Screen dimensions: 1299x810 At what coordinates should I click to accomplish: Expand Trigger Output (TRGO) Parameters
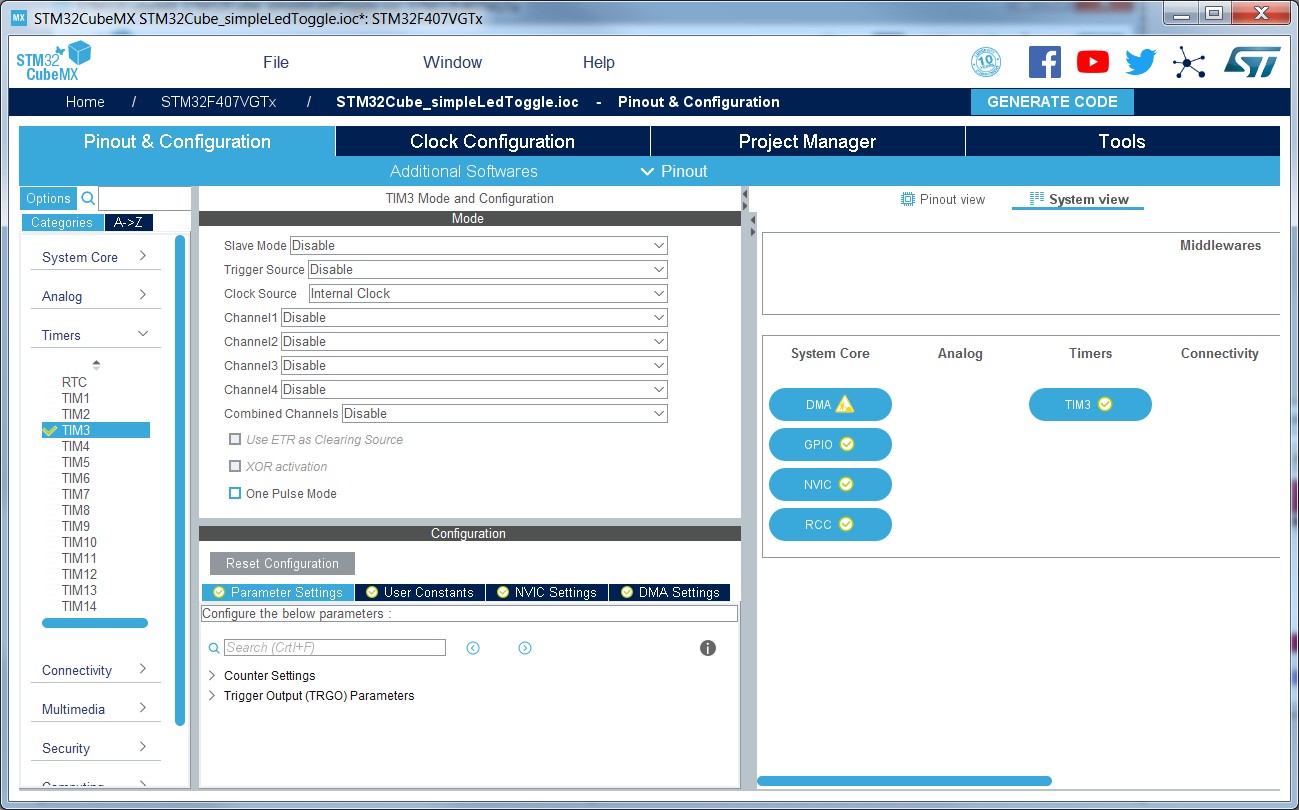212,695
